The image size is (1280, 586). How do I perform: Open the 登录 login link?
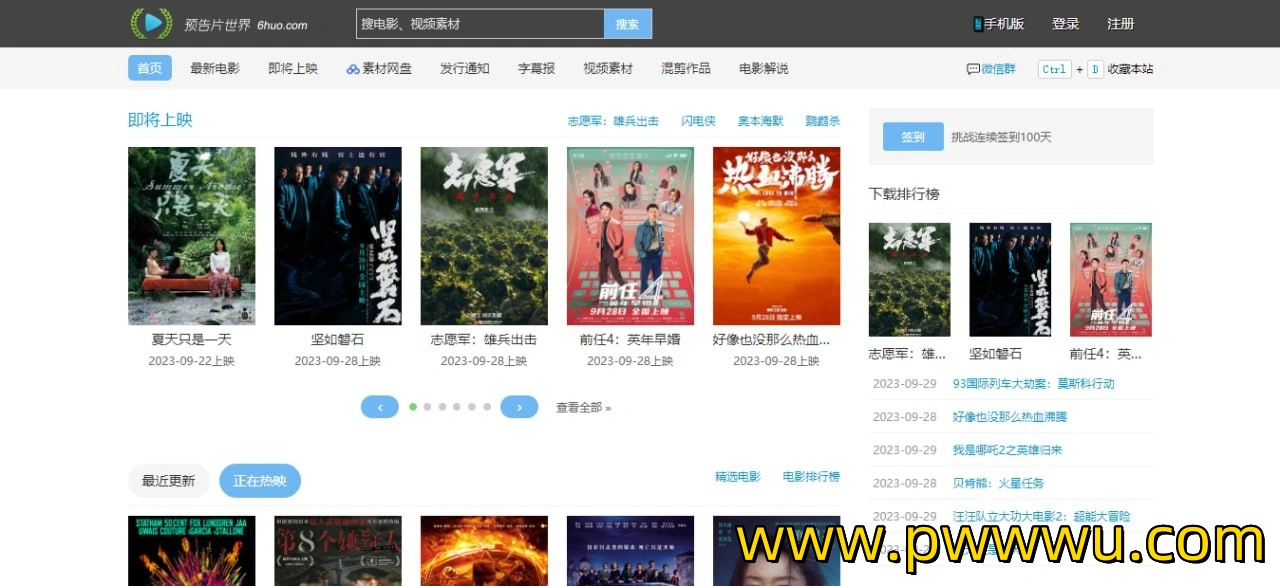click(1066, 24)
